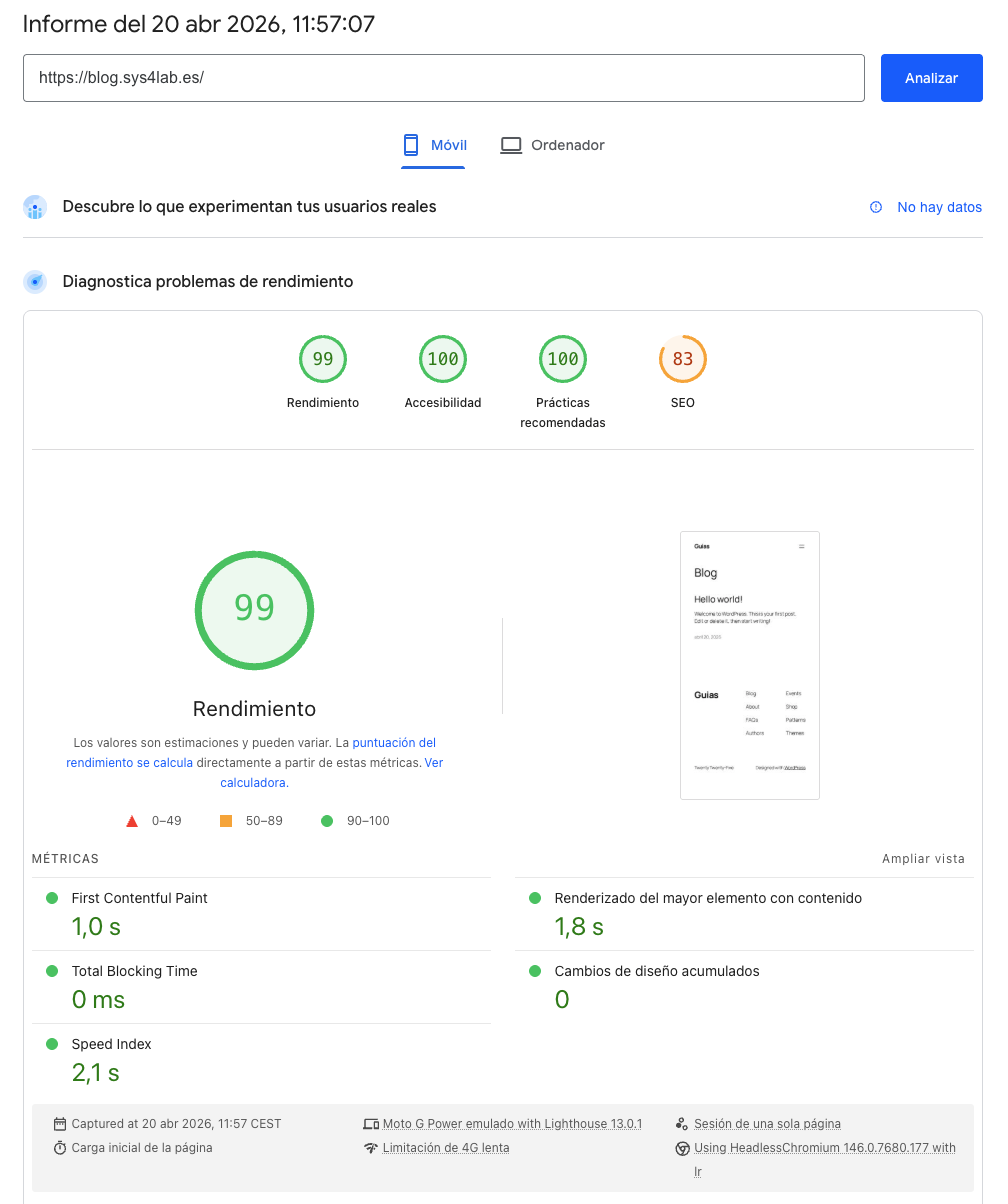Click the calendar icon next to Captured at
The height and width of the screenshot is (1204, 1008).
pos(60,1124)
